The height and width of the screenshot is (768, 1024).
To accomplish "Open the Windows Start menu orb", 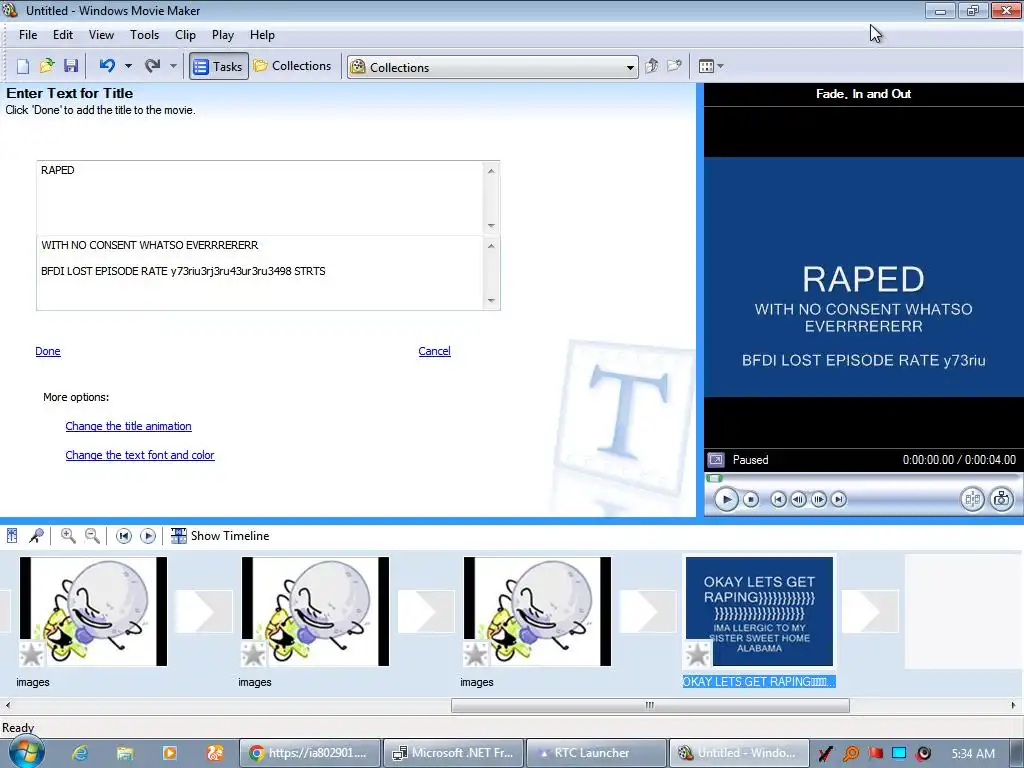I will click(25, 752).
